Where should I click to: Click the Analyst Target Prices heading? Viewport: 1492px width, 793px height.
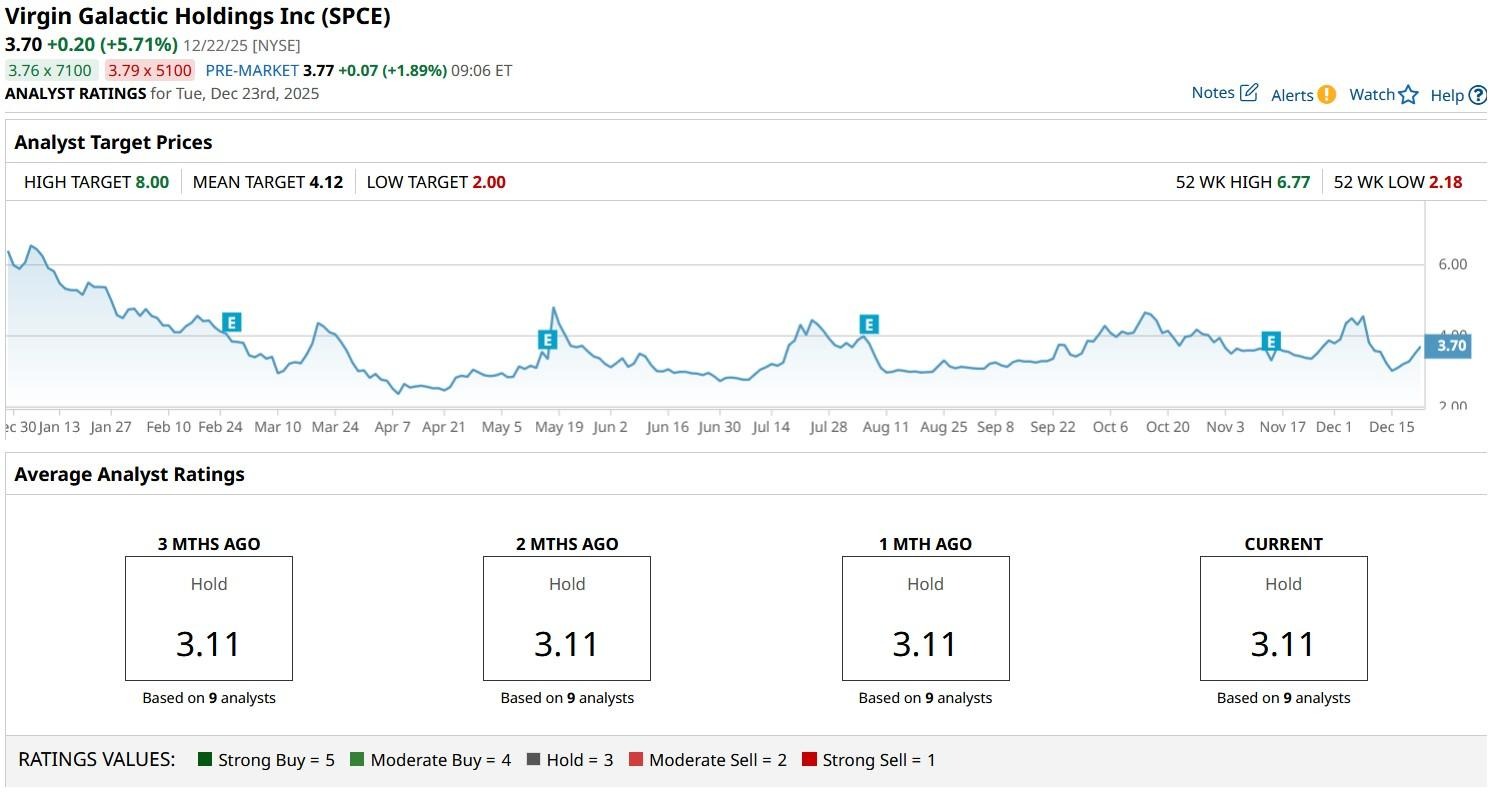[x=113, y=142]
